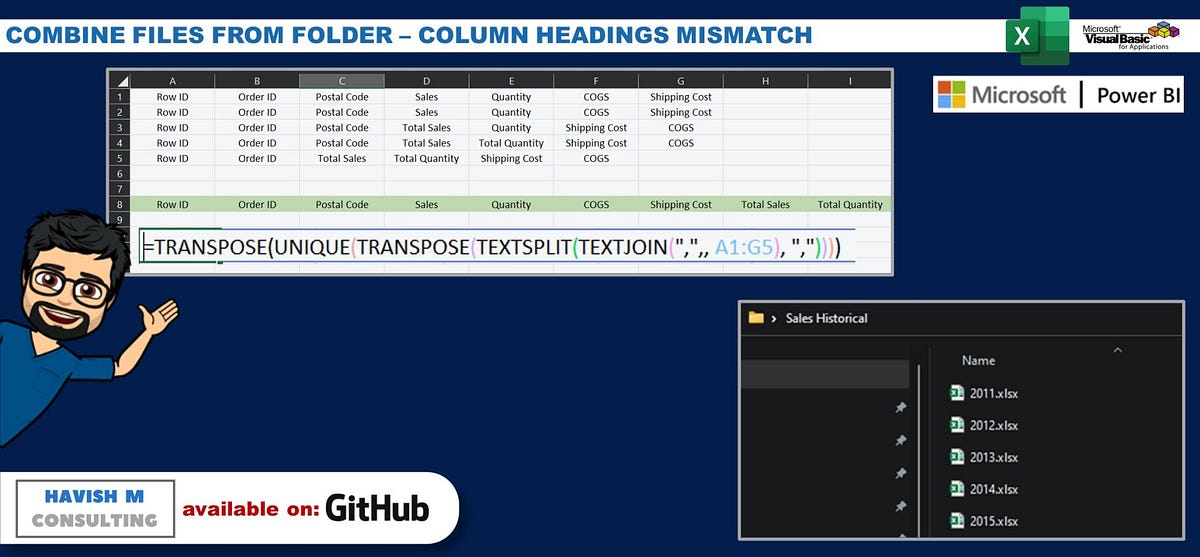Click the yellow folder icon beside Sales Historical
Screen dimensions: 1200x557
[757, 318]
